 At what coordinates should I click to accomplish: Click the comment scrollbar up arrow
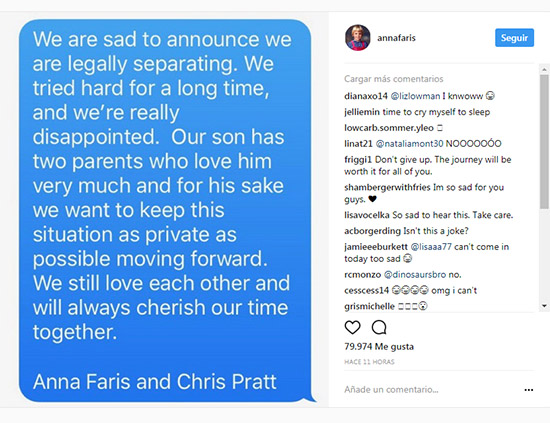point(544,70)
